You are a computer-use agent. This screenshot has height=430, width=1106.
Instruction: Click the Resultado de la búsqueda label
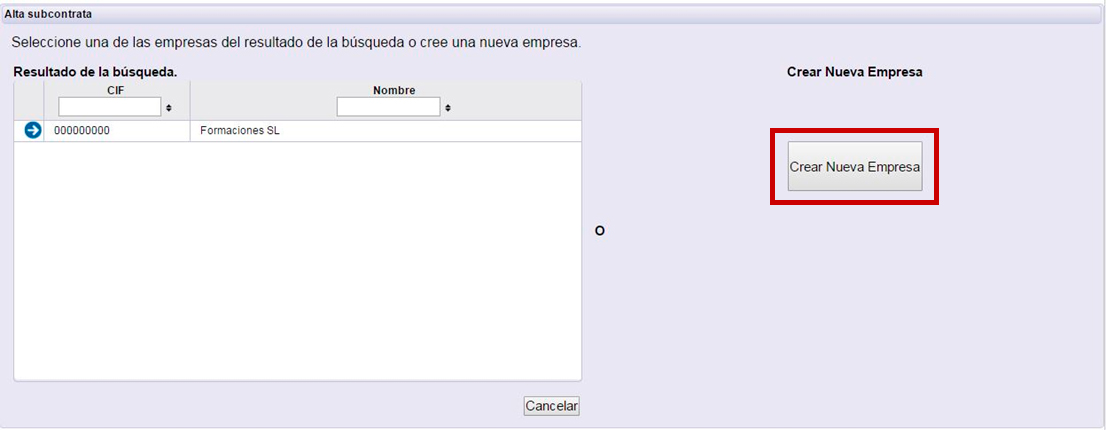tap(95, 72)
